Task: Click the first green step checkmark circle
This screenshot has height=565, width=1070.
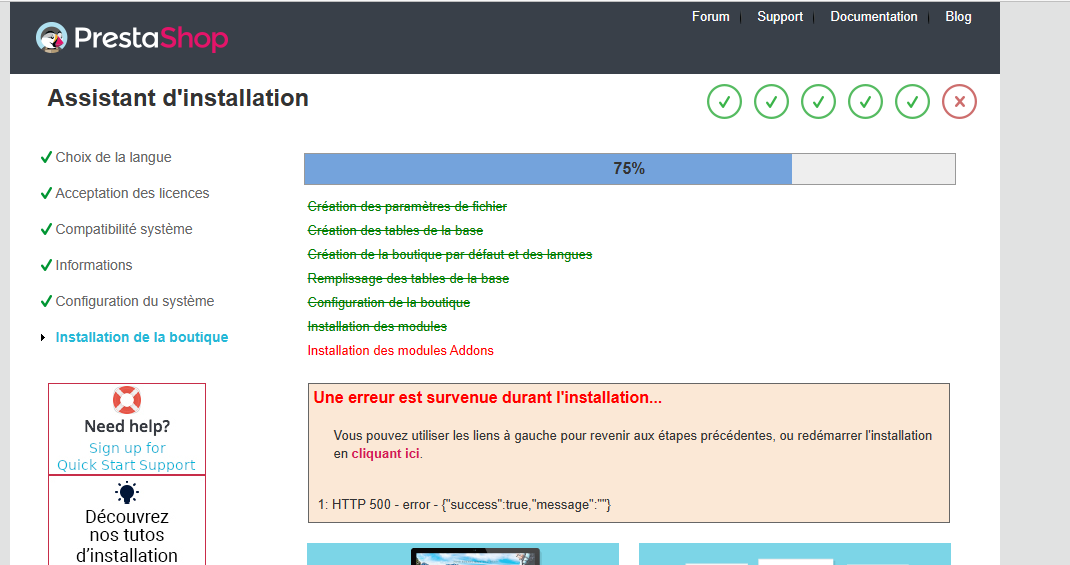Action: pyautogui.click(x=724, y=102)
